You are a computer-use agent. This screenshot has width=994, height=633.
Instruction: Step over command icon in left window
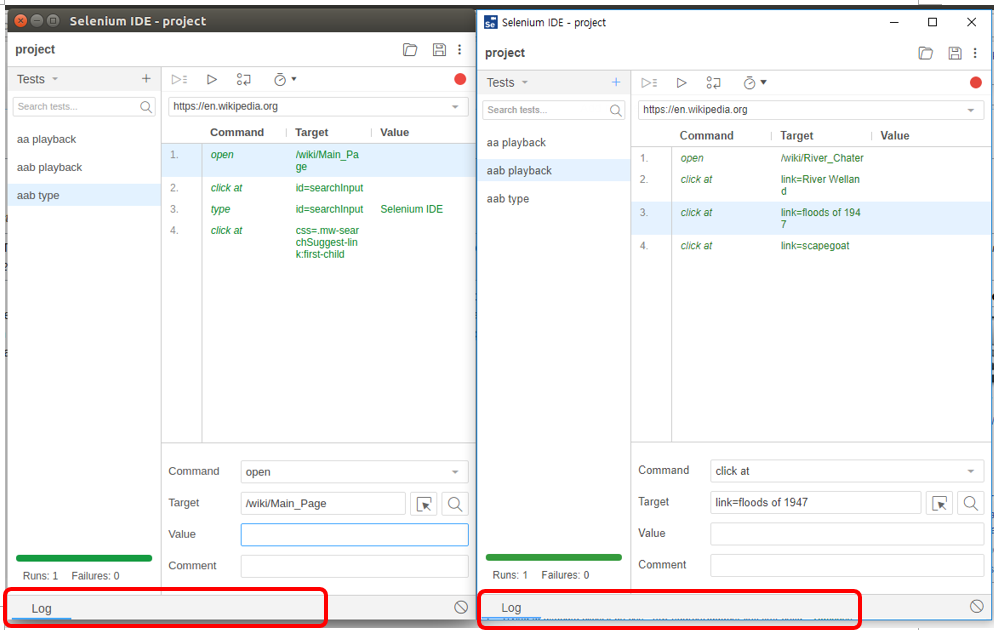[243, 79]
